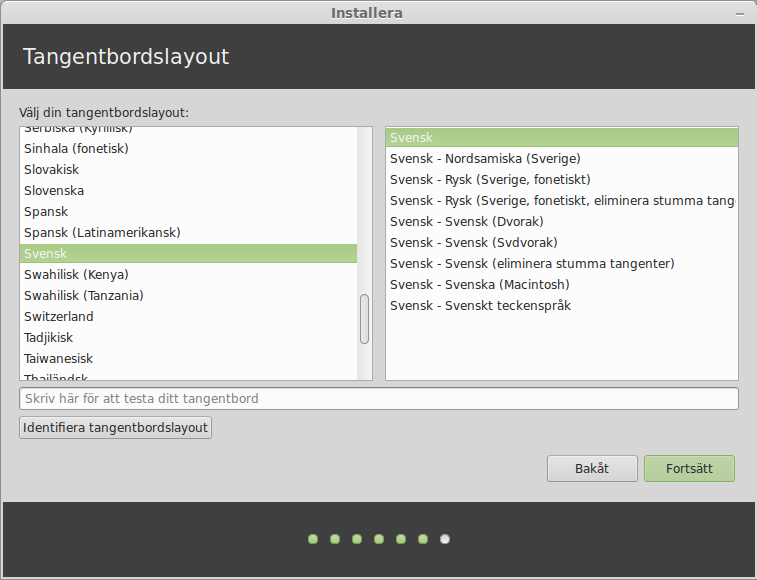This screenshot has height=580, width=757.
Task: Select Rysk fonetiskt eliminera stumma variant
Action: (x=562, y=200)
